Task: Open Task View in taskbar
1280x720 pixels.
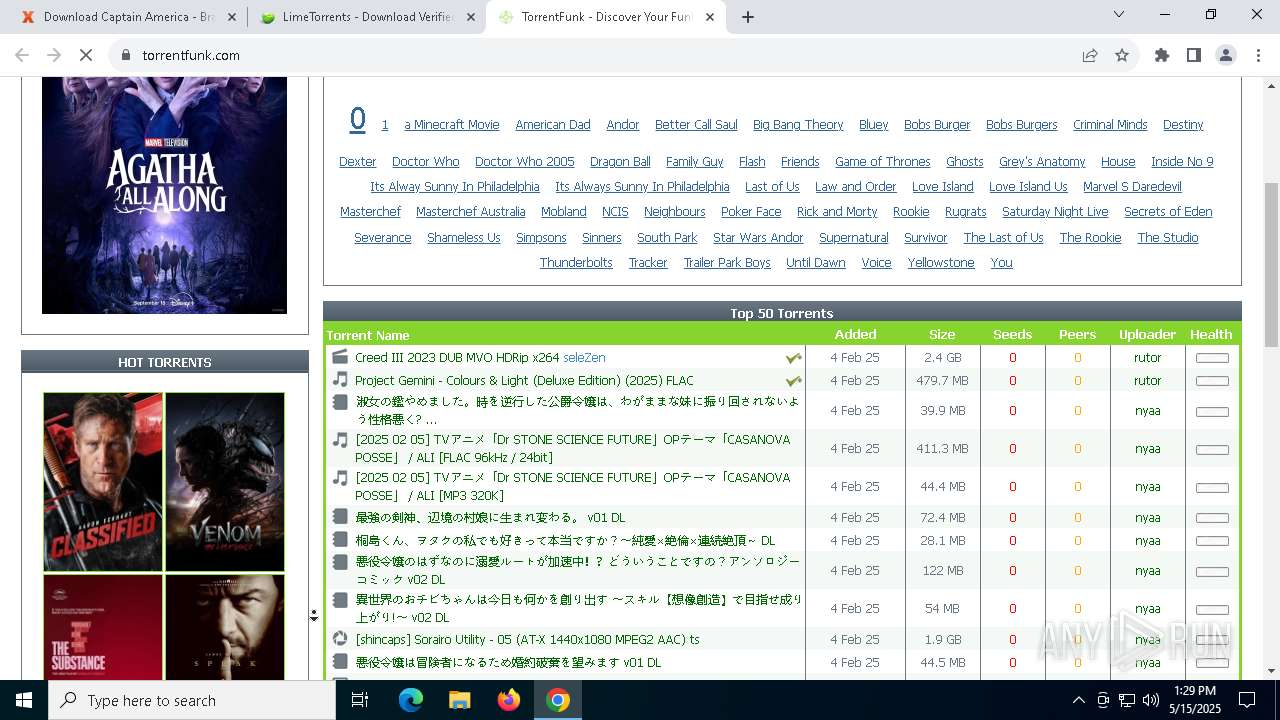Action: tap(360, 700)
